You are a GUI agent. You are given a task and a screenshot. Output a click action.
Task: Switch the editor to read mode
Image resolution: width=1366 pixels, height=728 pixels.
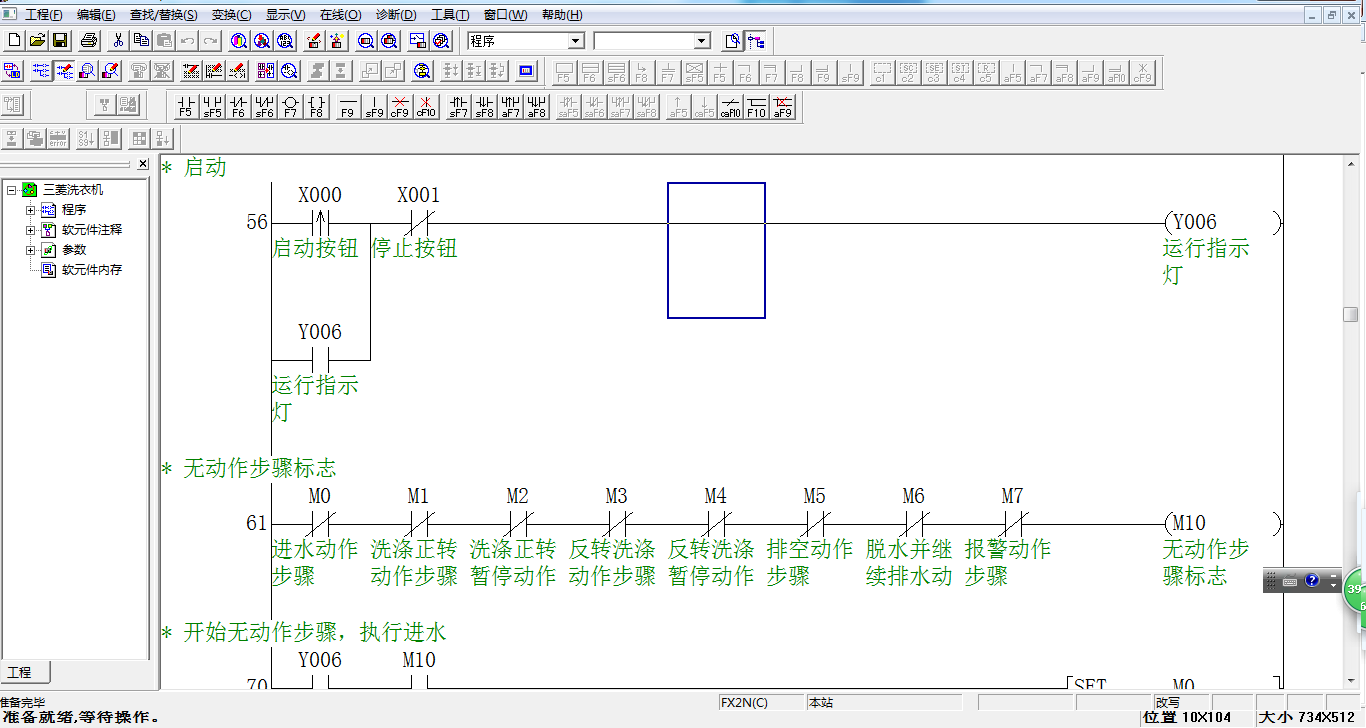[x=41, y=72]
